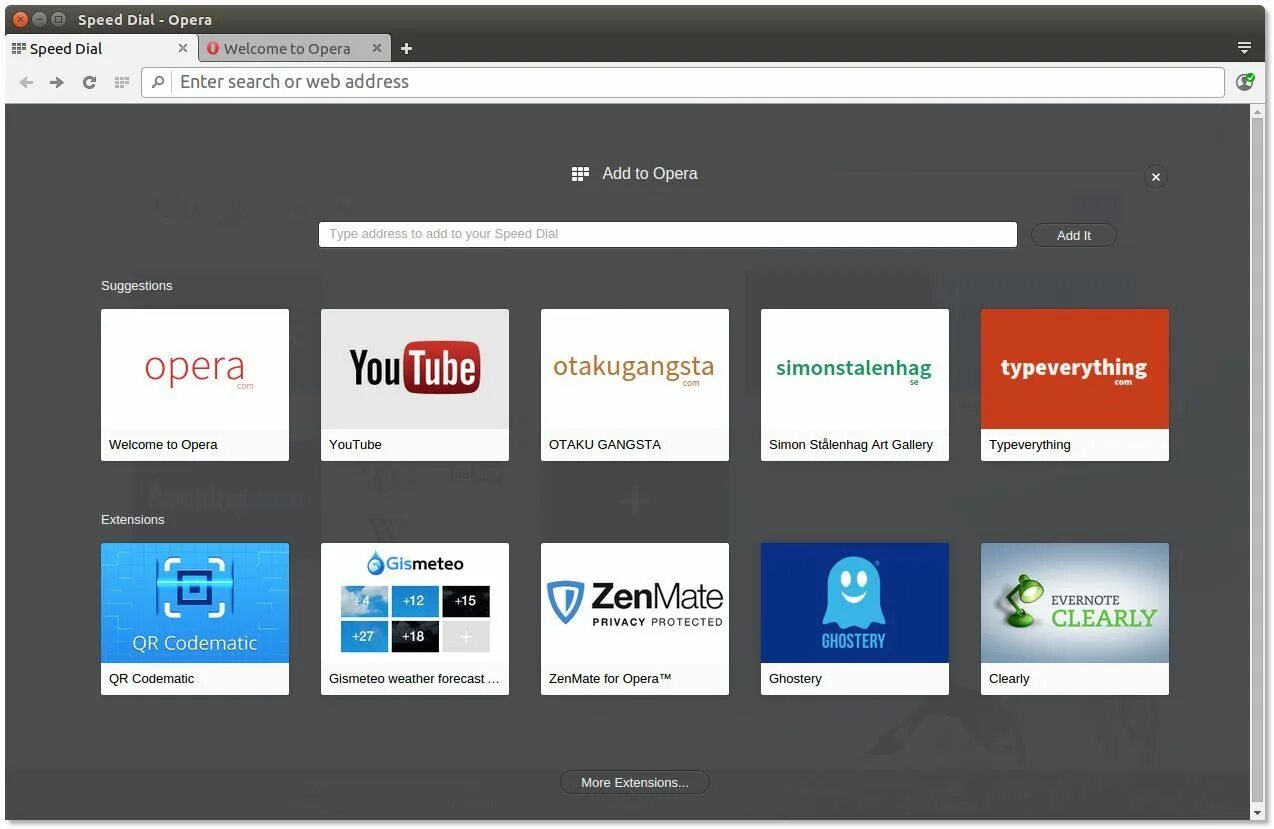The width and height of the screenshot is (1274, 829).
Task: Click 'Gismeteo weather forecast' caption
Action: coord(414,679)
